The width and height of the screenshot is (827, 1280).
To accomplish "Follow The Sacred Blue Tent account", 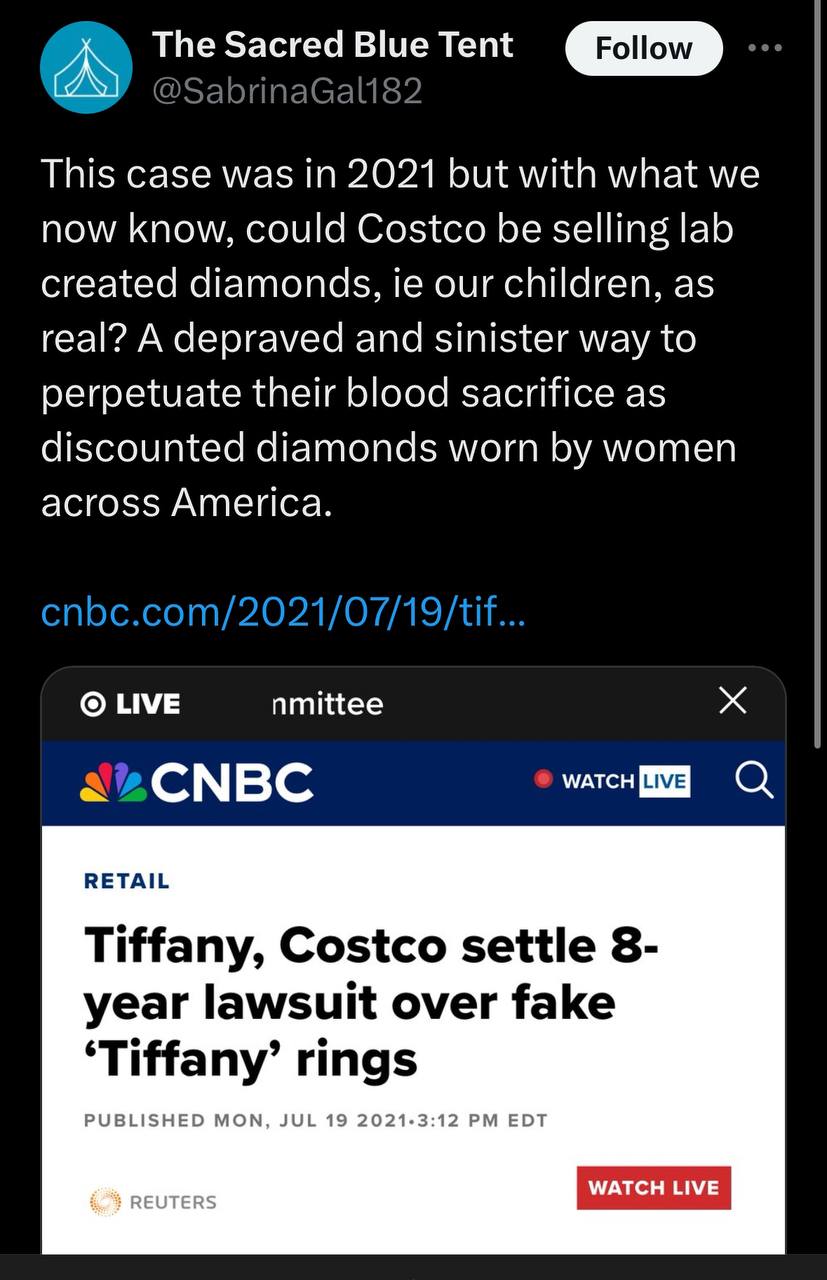I will tap(643, 48).
